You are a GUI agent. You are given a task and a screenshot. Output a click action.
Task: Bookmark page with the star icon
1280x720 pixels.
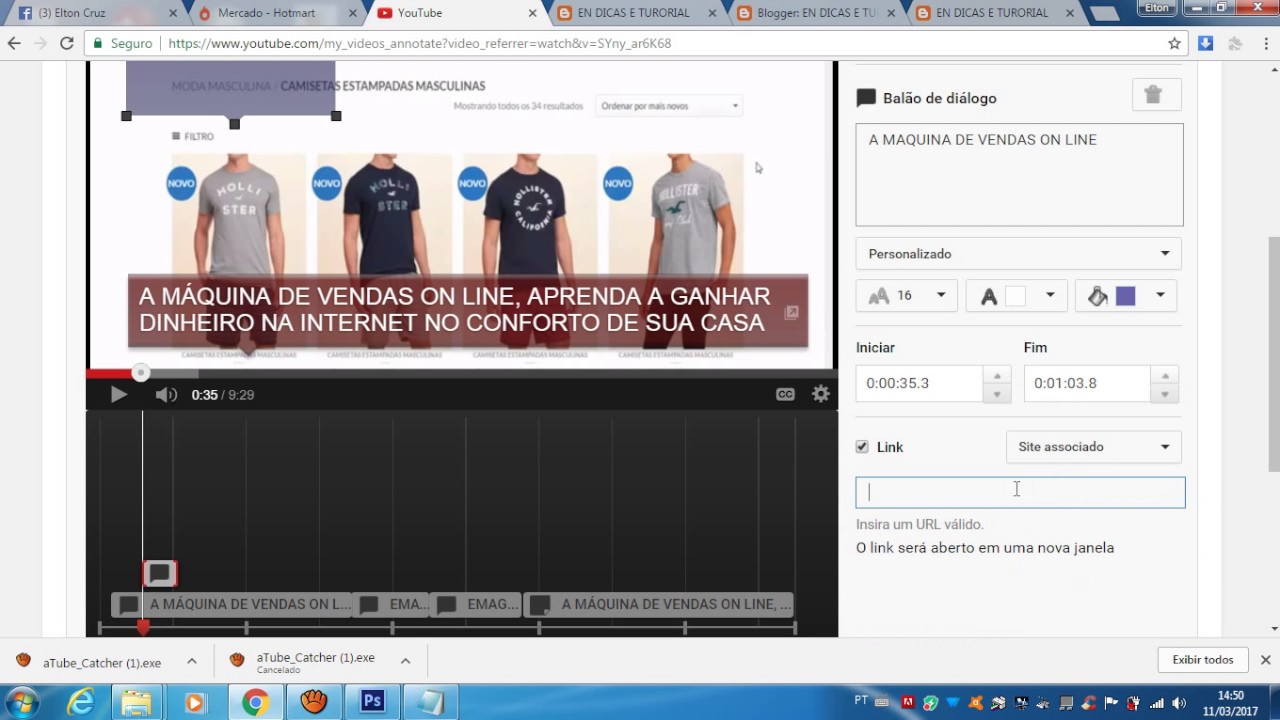coord(1174,43)
